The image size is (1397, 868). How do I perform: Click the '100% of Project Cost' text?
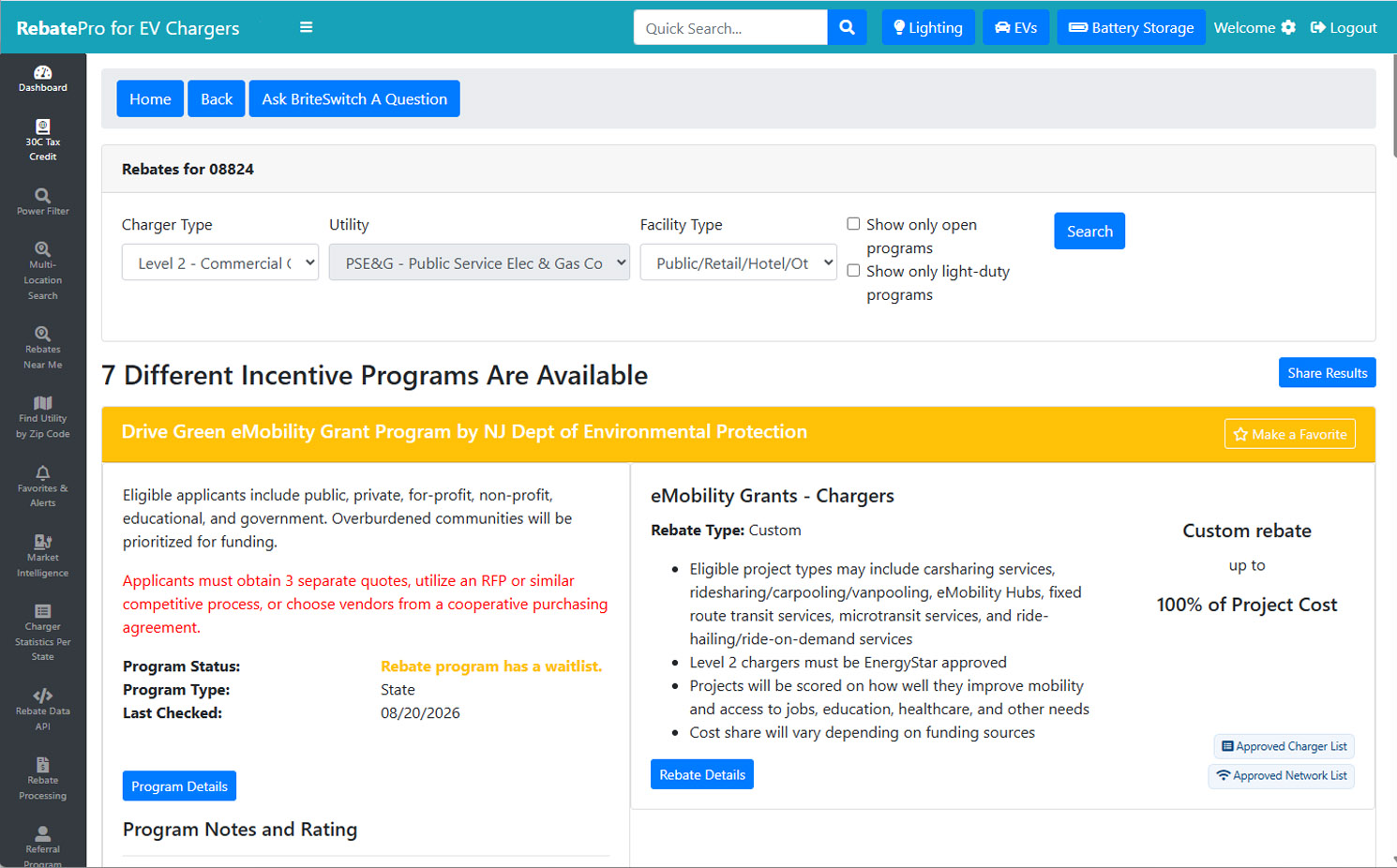(1247, 605)
